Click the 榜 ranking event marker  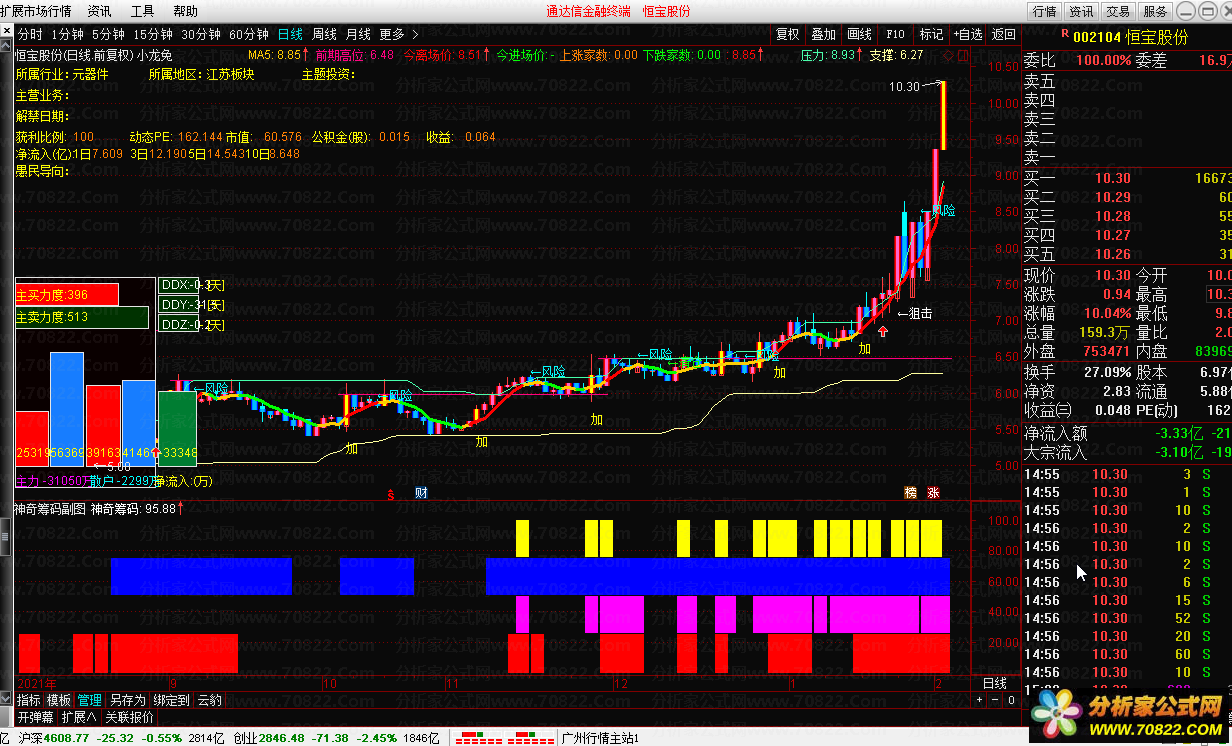click(910, 492)
